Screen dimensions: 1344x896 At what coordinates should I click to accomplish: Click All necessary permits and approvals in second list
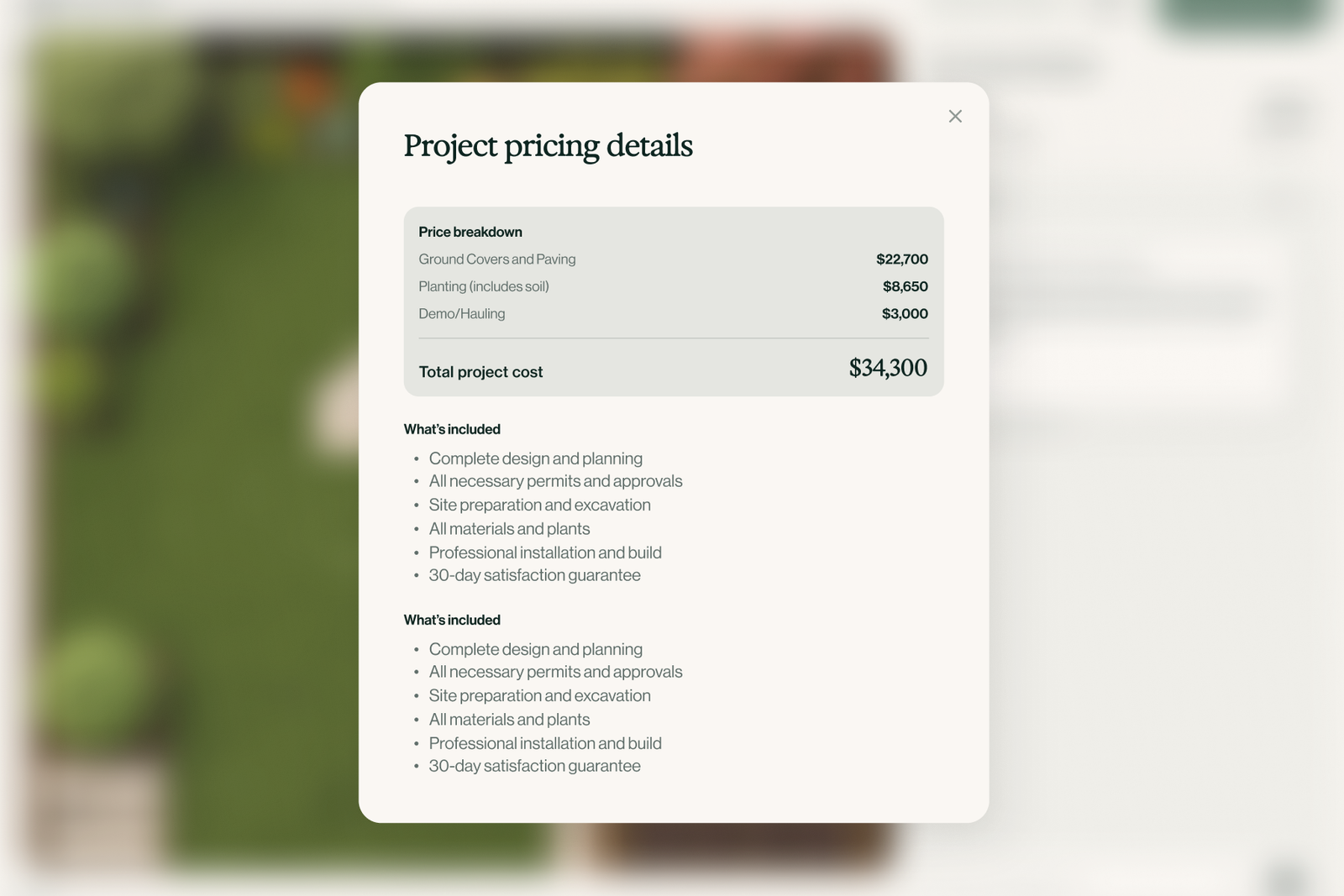[555, 672]
